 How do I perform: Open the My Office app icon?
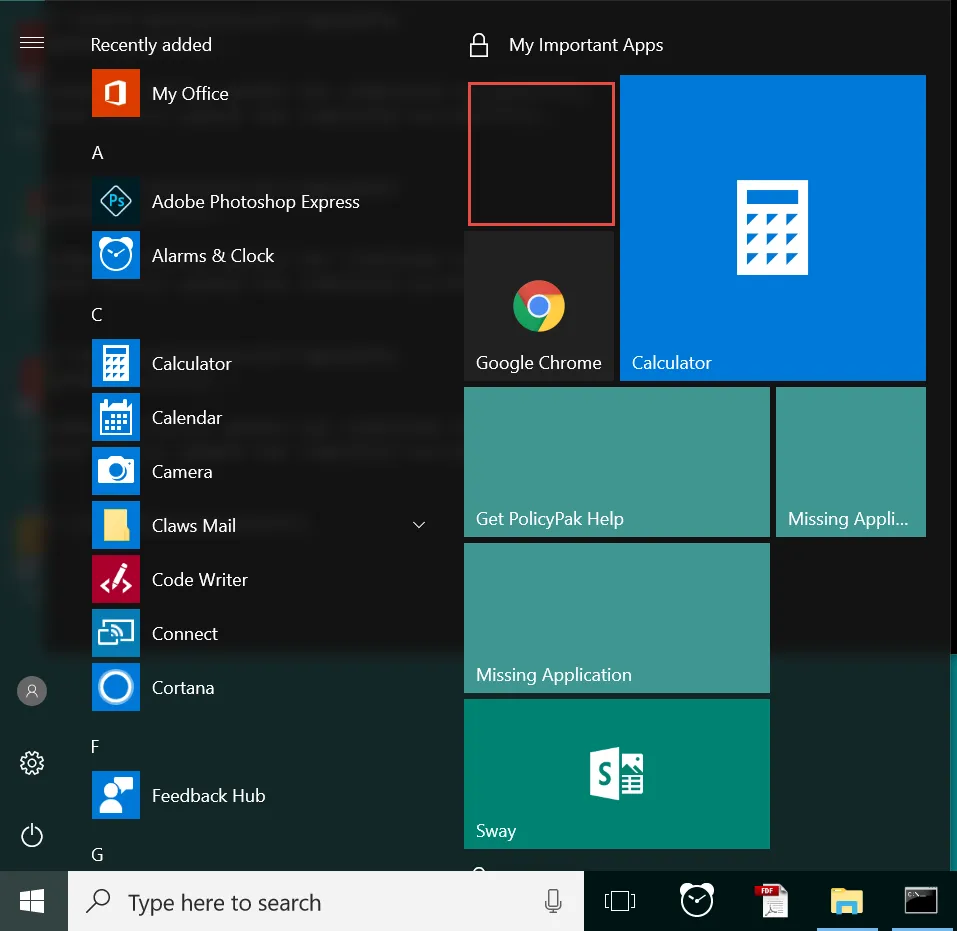click(x=115, y=93)
